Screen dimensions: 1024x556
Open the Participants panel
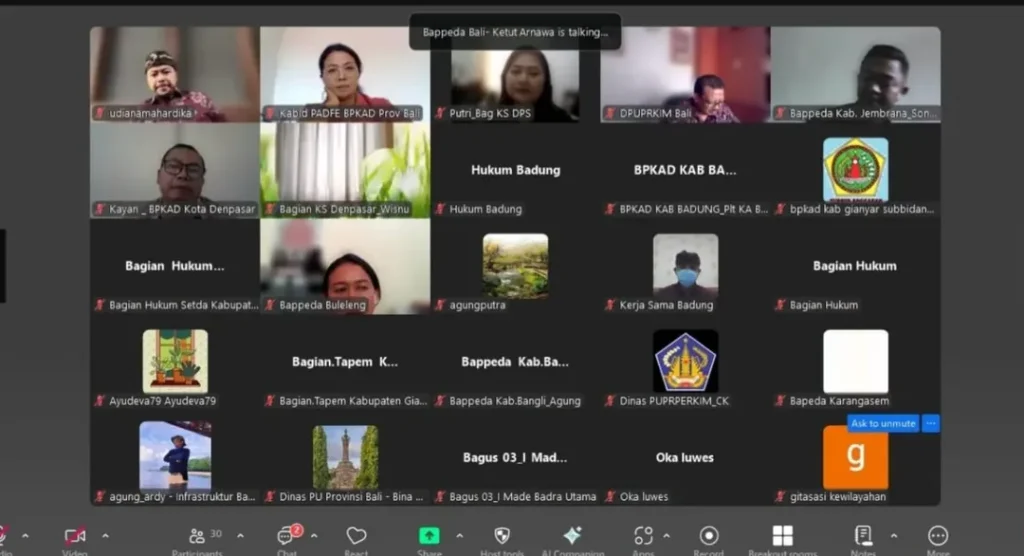tap(197, 537)
